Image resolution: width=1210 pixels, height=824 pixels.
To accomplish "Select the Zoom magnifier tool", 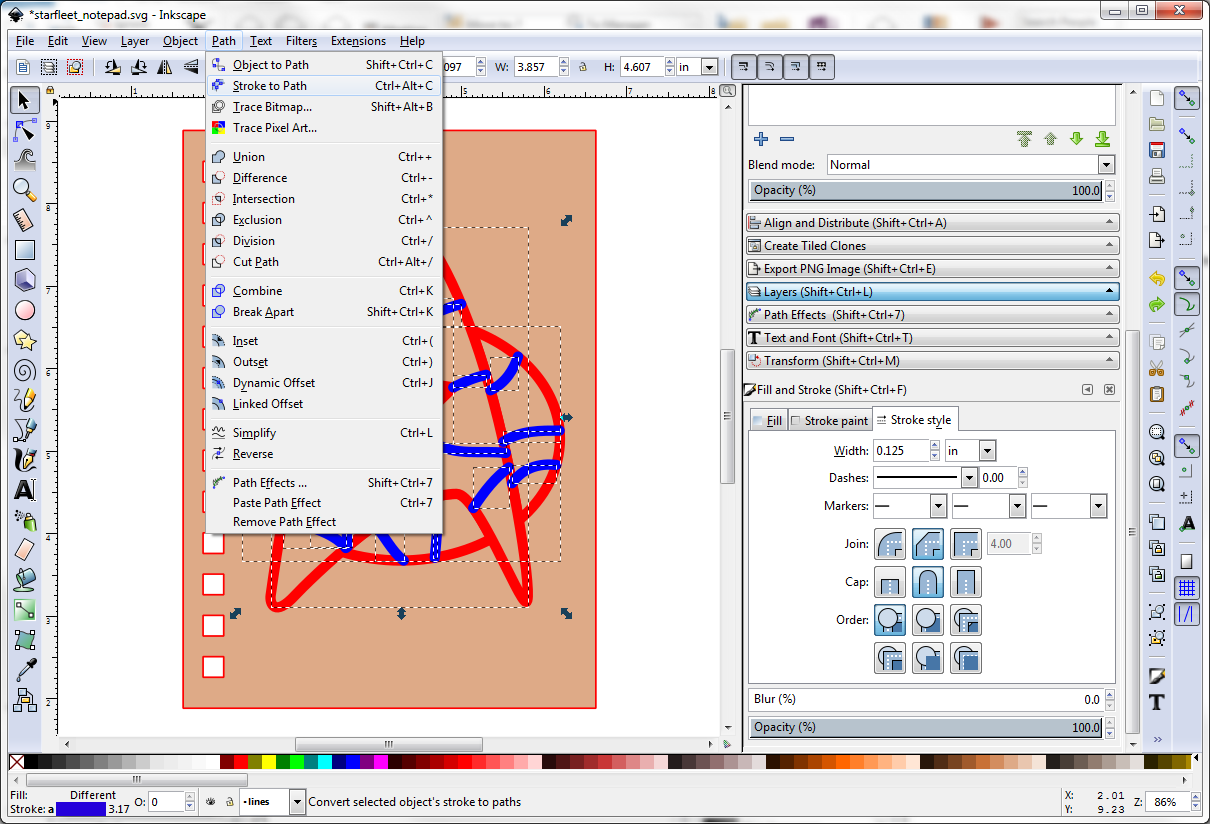I will [x=25, y=189].
